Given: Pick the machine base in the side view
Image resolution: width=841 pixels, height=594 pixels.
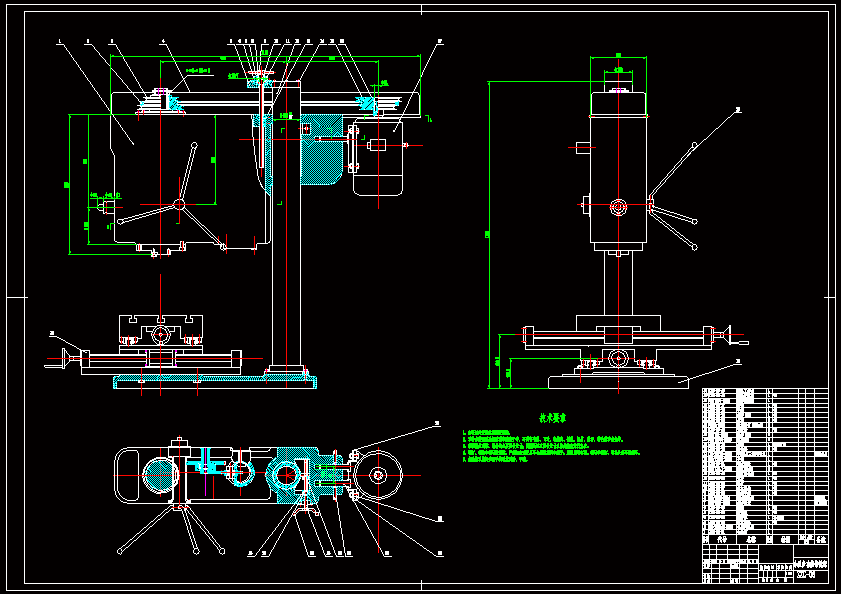Looking at the screenshot, I should [x=618, y=382].
